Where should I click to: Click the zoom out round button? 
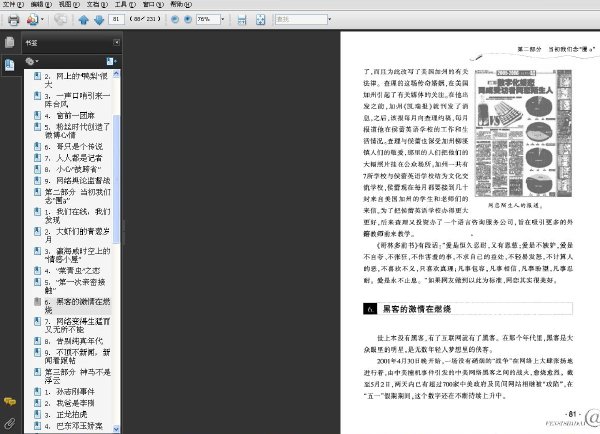tap(175, 19)
